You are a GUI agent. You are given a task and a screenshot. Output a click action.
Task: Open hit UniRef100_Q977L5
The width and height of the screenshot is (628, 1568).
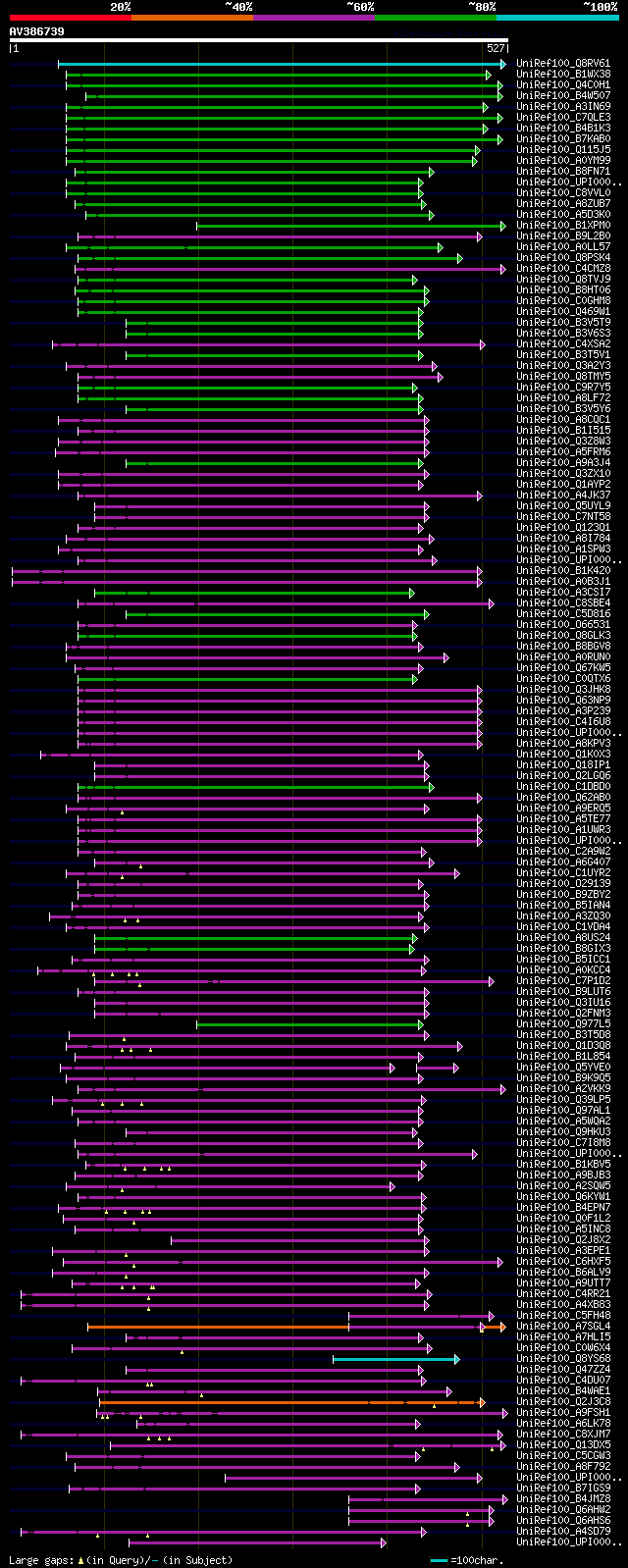click(563, 1024)
